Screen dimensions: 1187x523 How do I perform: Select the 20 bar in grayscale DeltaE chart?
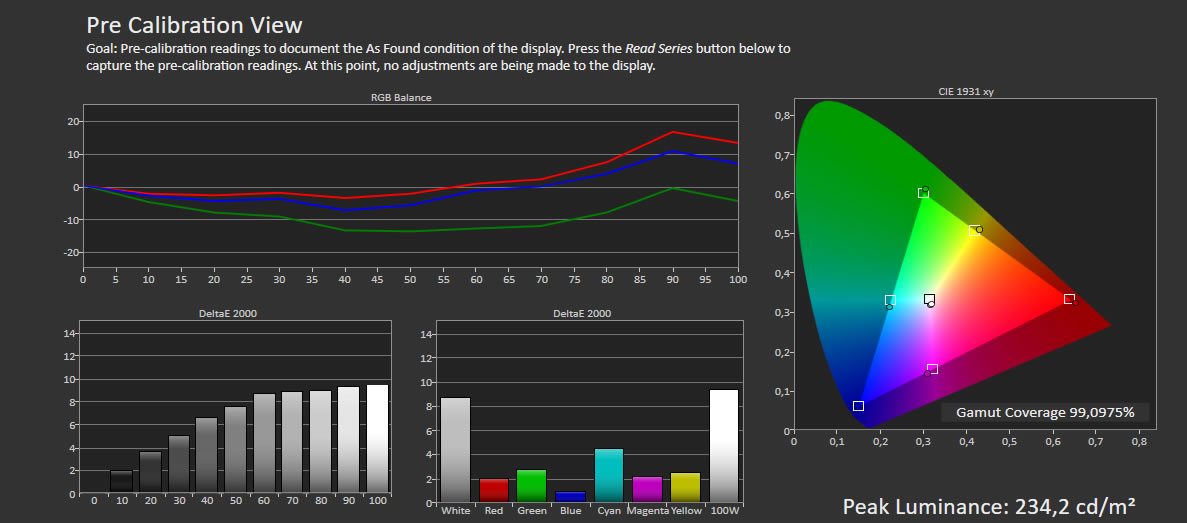click(x=150, y=472)
